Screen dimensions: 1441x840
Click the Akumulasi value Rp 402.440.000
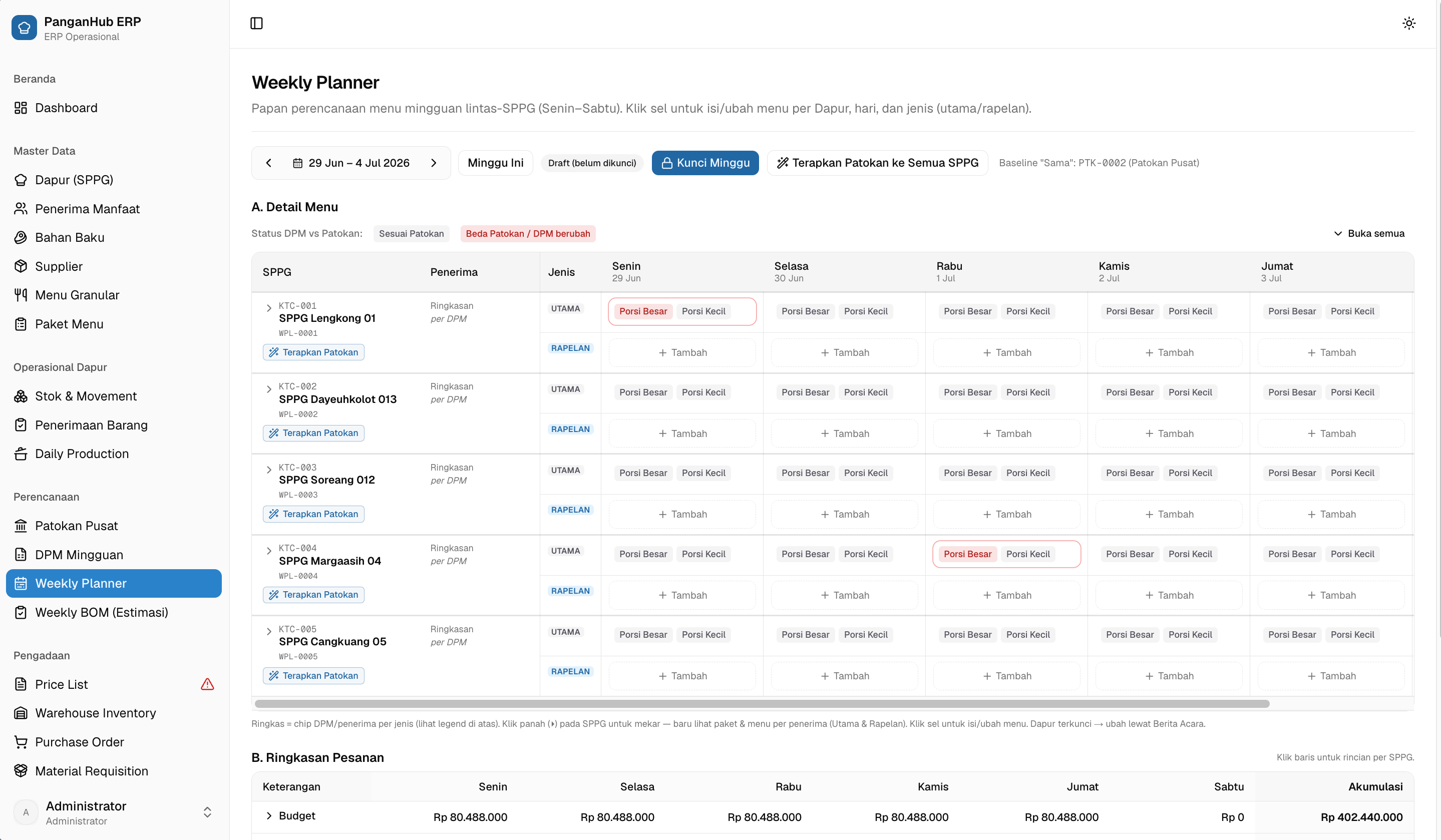tap(1361, 817)
